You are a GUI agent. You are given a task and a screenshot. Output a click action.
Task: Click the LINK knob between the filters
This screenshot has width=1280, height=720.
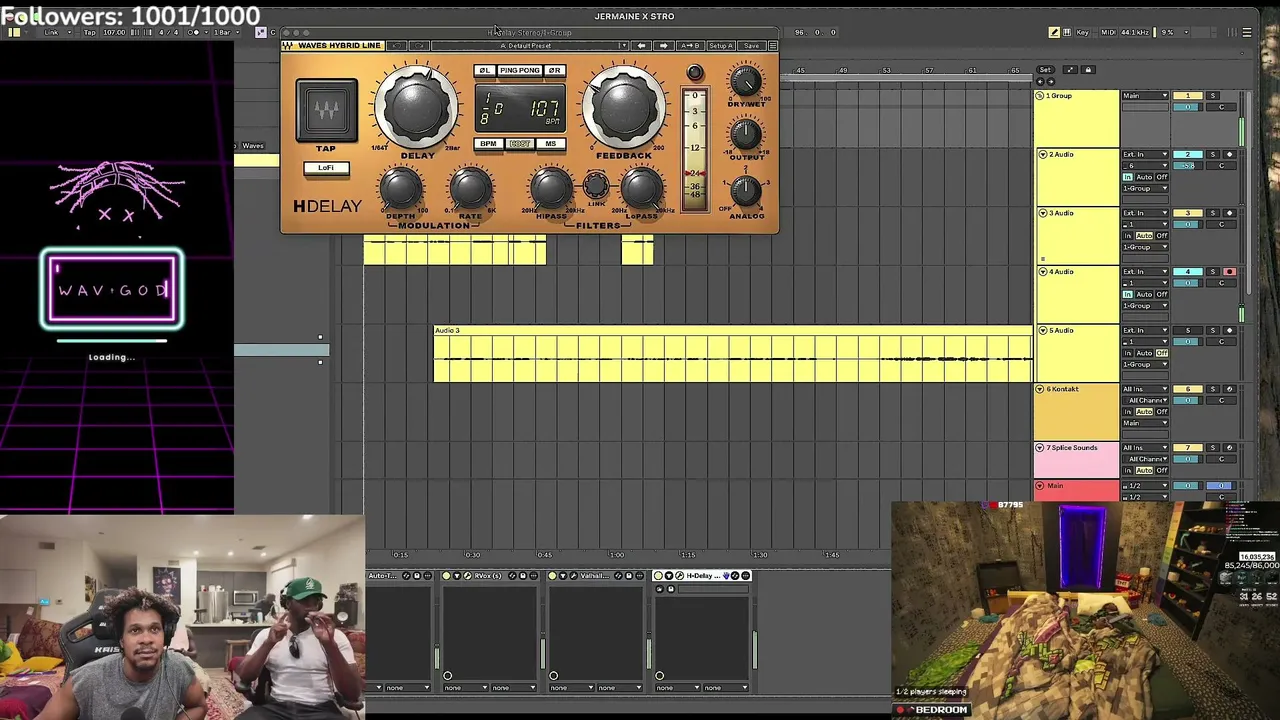596,184
